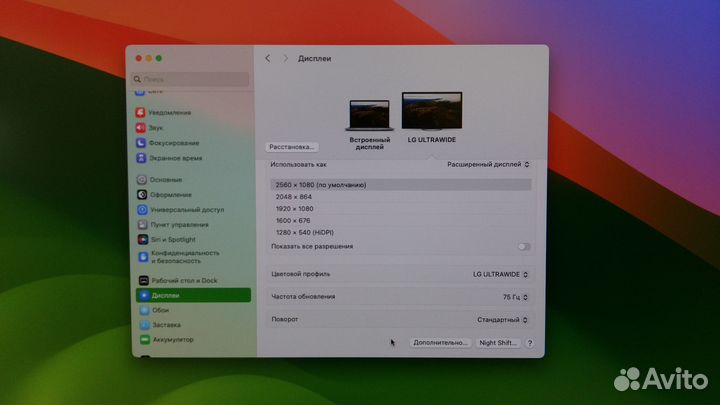This screenshot has width=720, height=405.
Task: Click the Уведомления sidebar icon
Action: pyautogui.click(x=141, y=112)
